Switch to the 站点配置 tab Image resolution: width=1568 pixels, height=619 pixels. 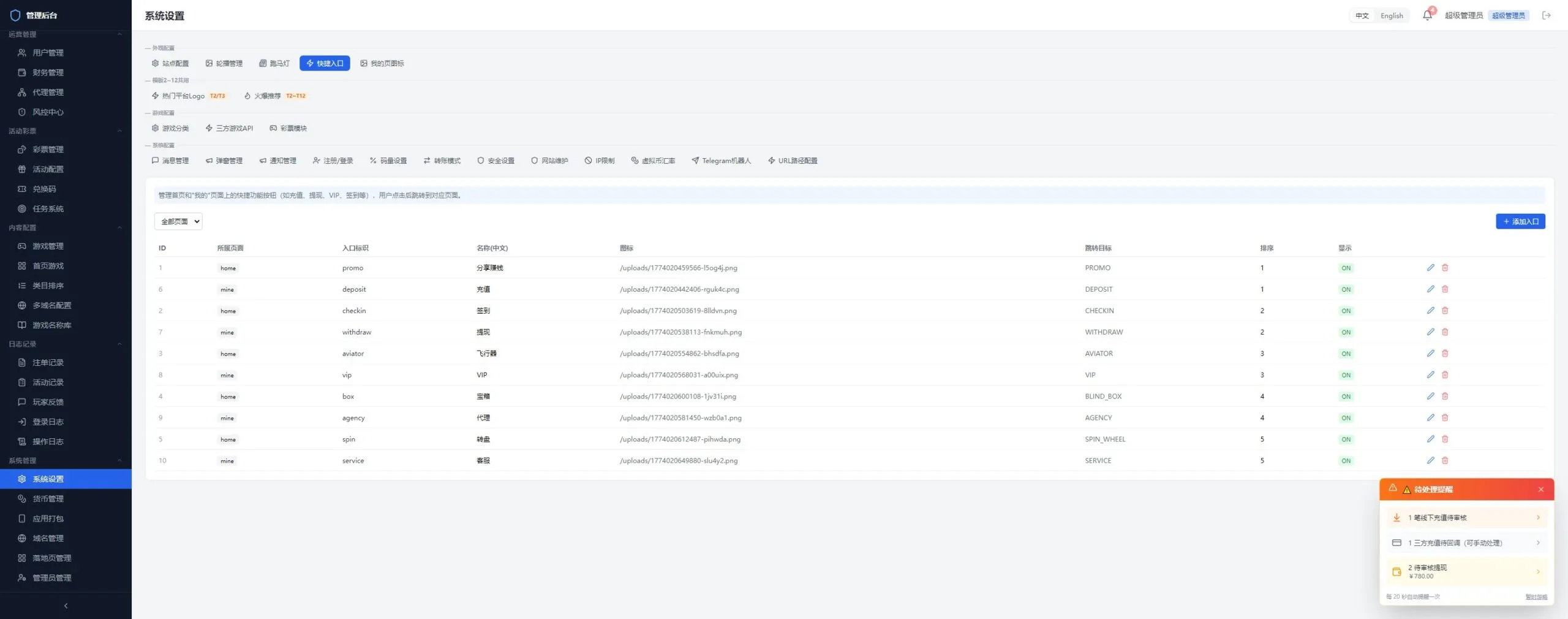(170, 64)
